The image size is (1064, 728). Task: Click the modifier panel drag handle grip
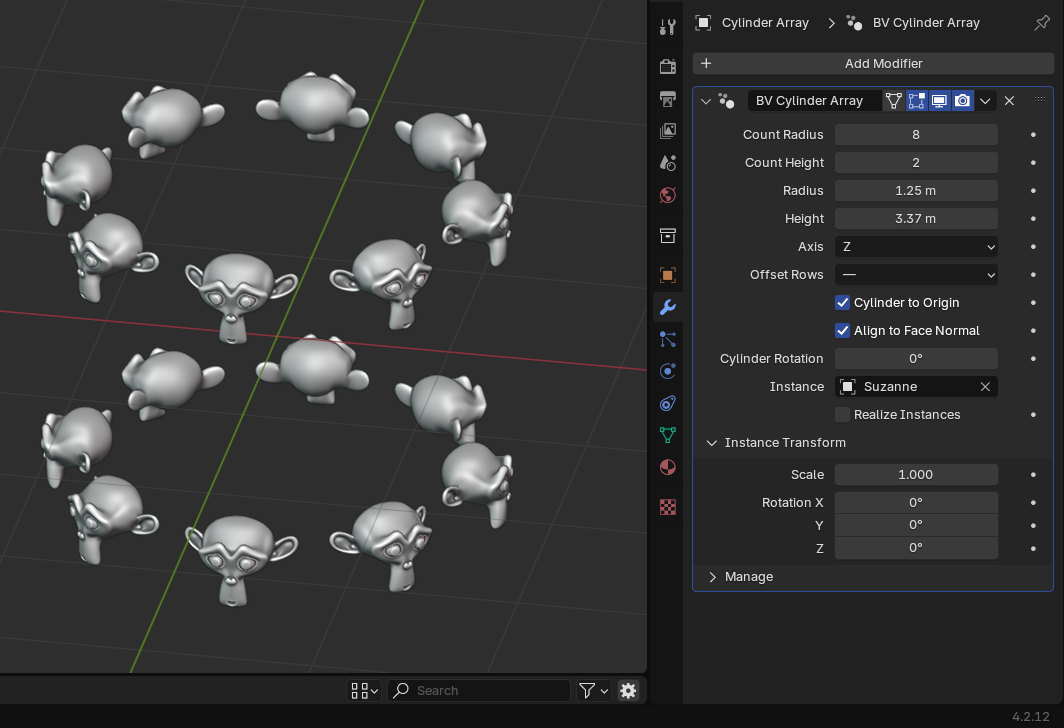tap(1040, 100)
